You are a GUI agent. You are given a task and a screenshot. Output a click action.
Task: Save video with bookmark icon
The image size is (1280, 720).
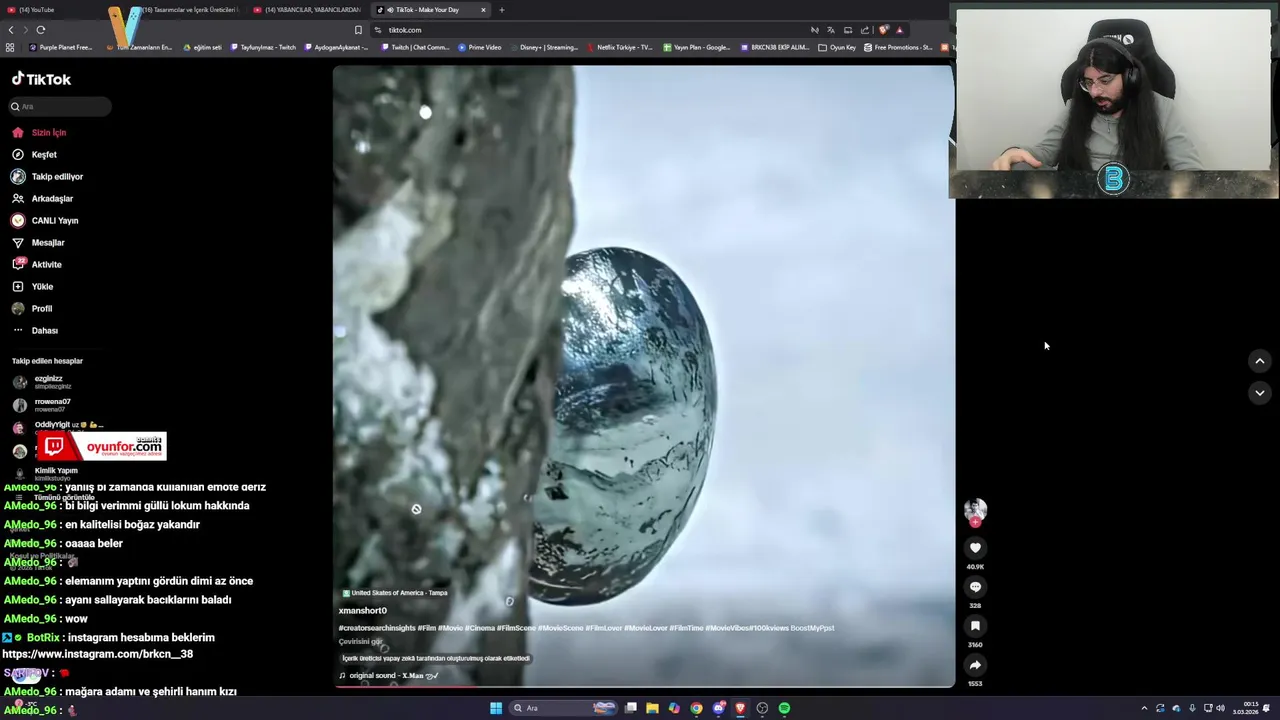[x=975, y=626]
